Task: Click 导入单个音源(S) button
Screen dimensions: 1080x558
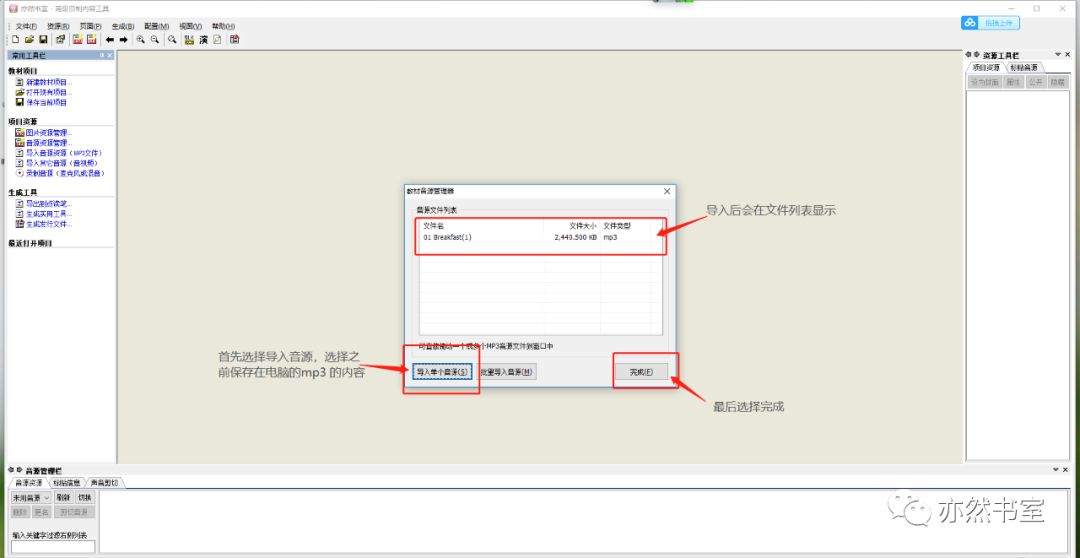Action: tap(442, 372)
